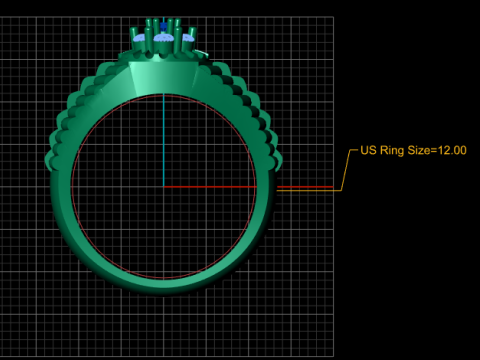The image size is (480, 360).
Task: Click the right light blue gemstone
Action: (x=188, y=38)
